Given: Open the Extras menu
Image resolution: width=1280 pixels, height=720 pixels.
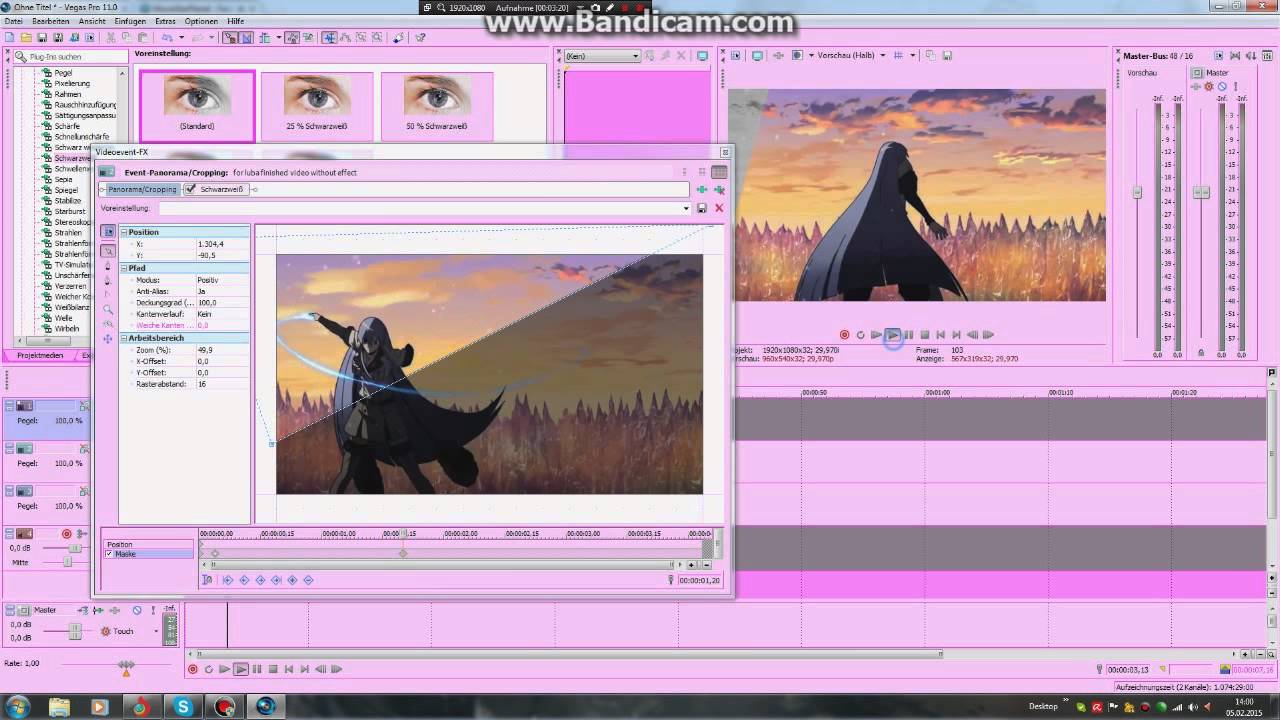Looking at the screenshot, I should click(165, 21).
